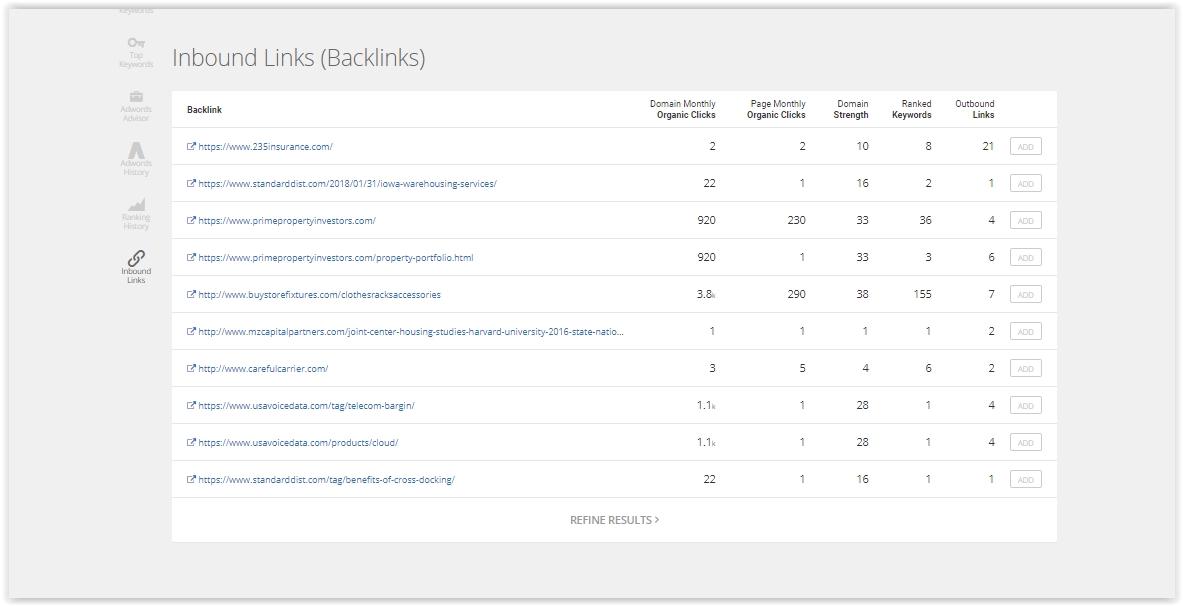
Task: Click external link icon for buystorefixtures.com row
Action: click(191, 294)
